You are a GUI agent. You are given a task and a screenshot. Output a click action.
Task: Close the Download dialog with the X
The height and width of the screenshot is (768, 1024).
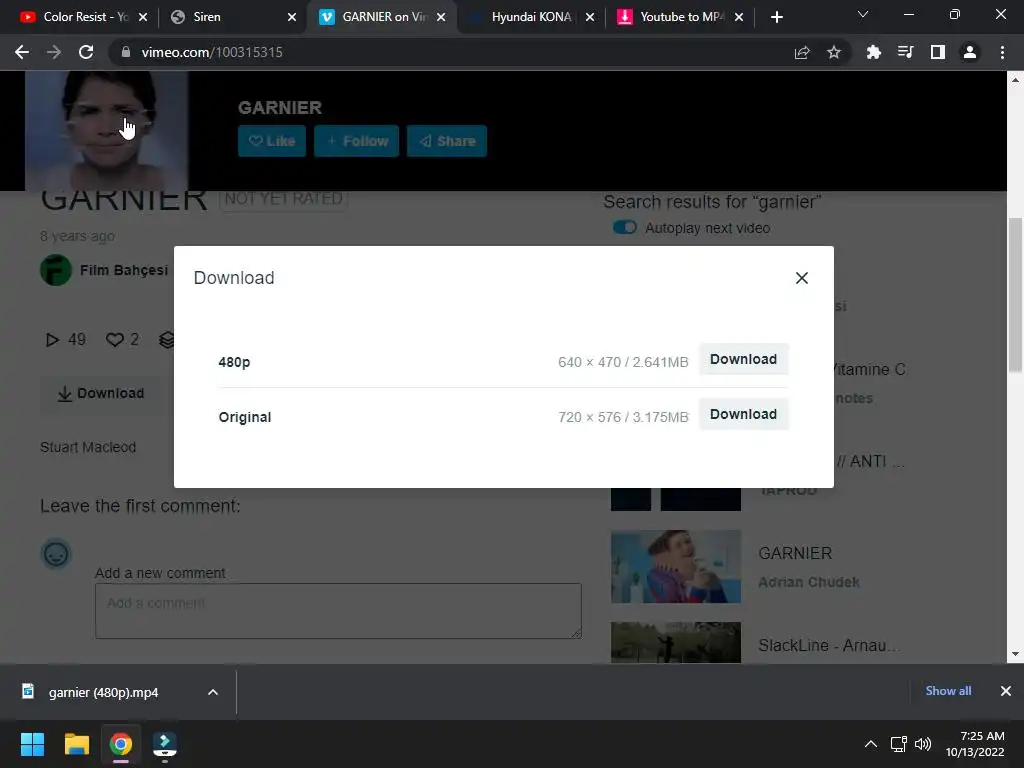(x=801, y=278)
